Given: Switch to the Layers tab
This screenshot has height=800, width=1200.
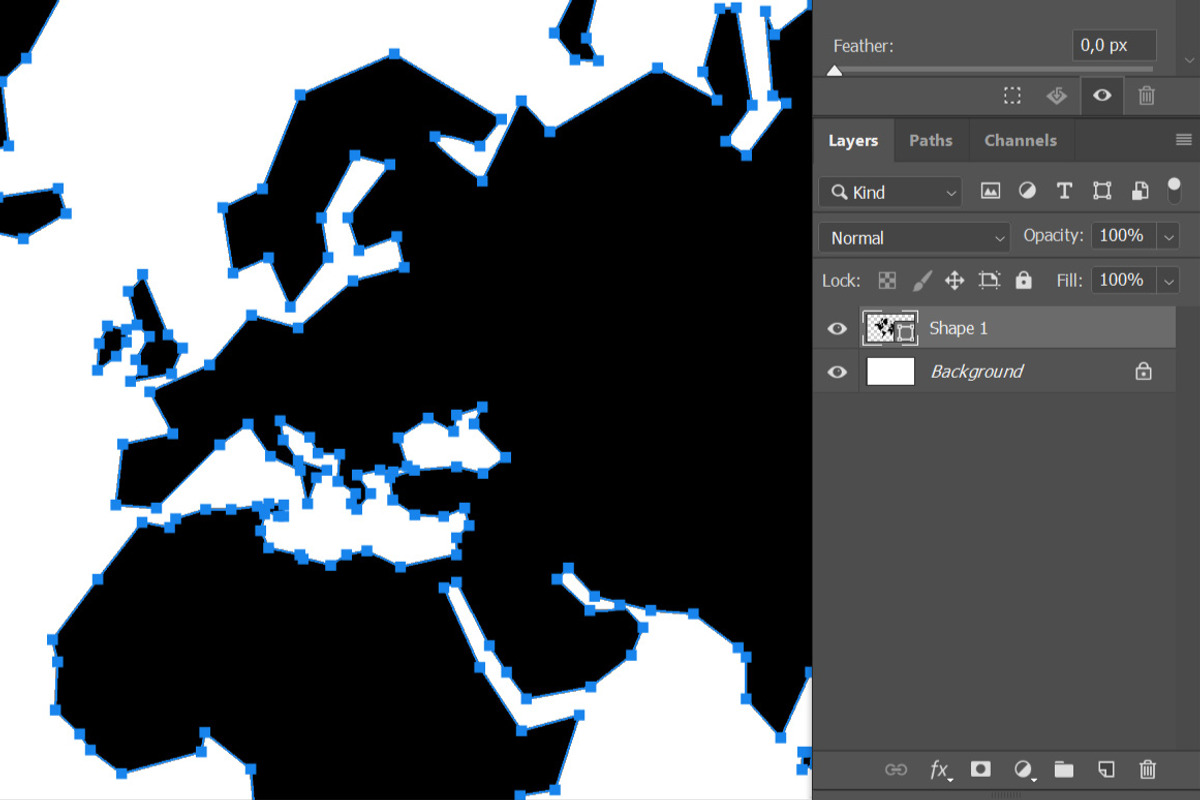Looking at the screenshot, I should pos(853,141).
